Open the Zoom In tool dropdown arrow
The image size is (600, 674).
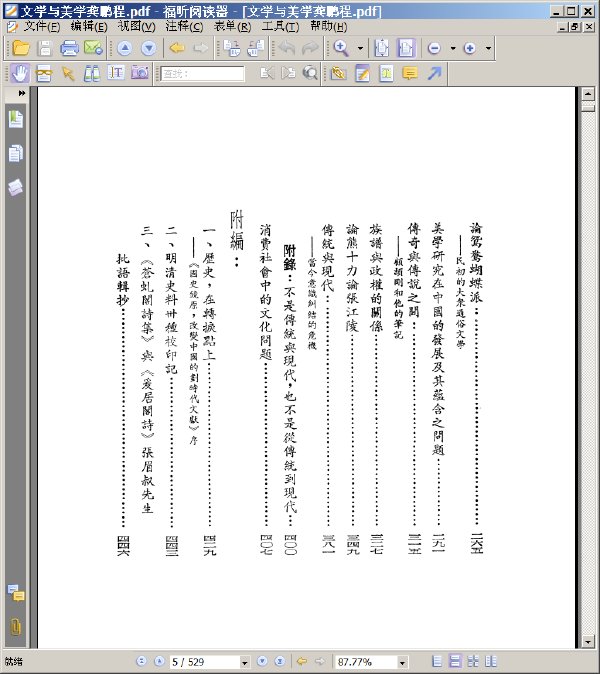click(x=360, y=48)
